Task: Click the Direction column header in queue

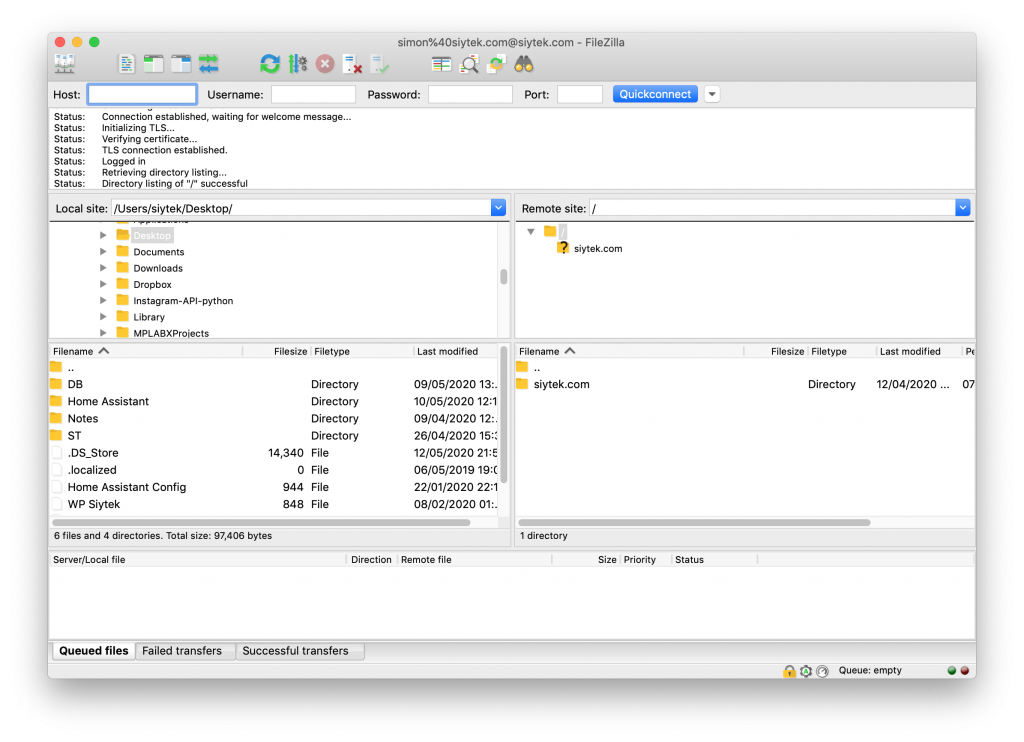Action: [371, 560]
